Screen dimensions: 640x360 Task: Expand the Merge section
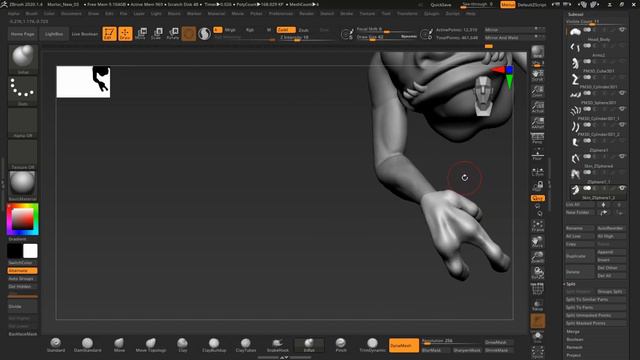click(573, 332)
